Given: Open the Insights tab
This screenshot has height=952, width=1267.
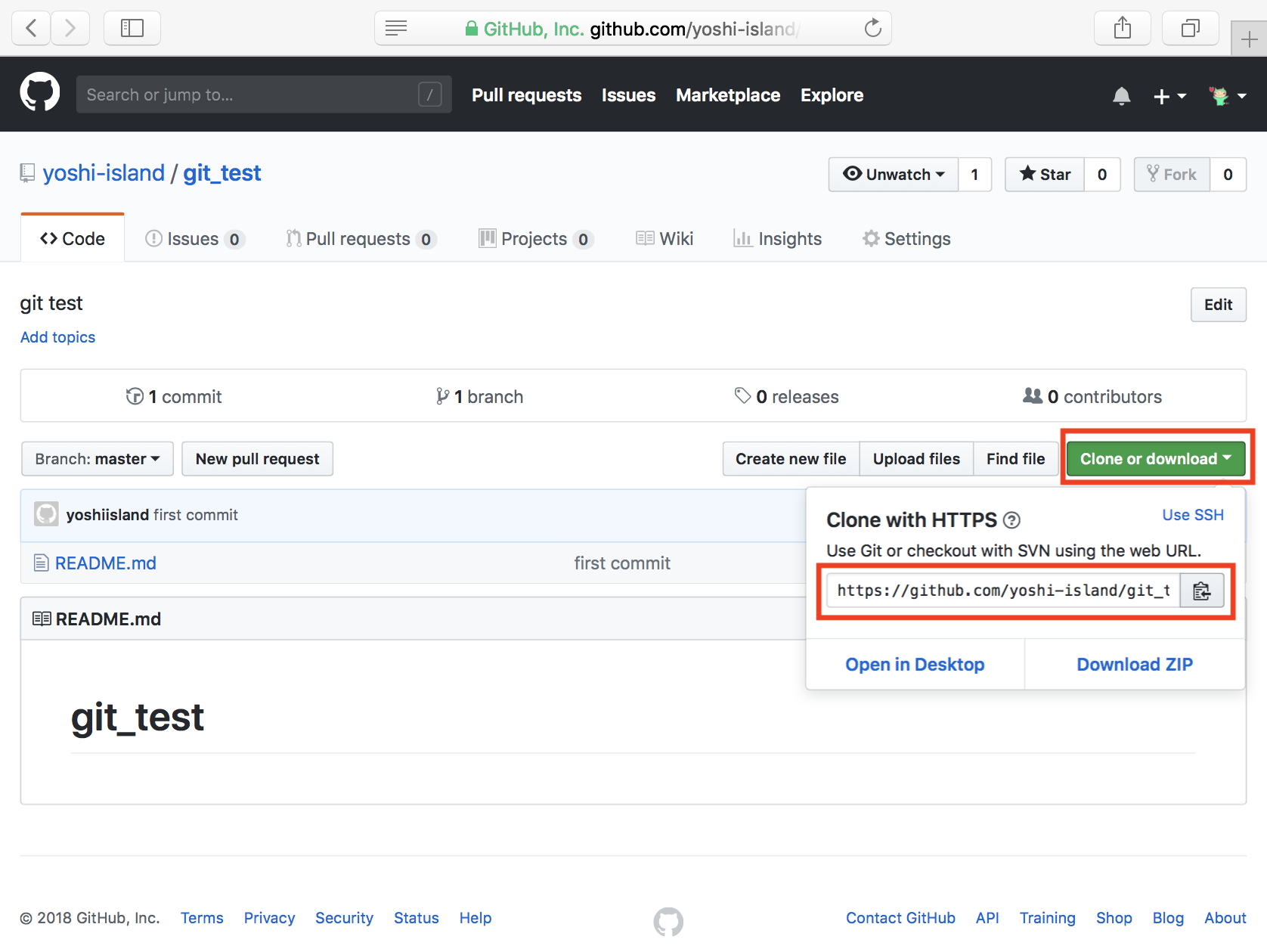Looking at the screenshot, I should [777, 239].
